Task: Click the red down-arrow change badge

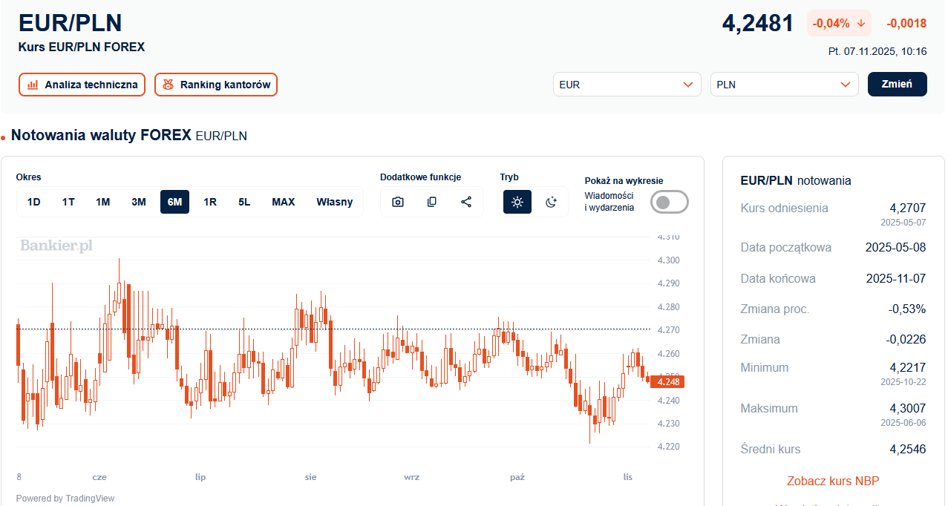Action: pos(839,23)
